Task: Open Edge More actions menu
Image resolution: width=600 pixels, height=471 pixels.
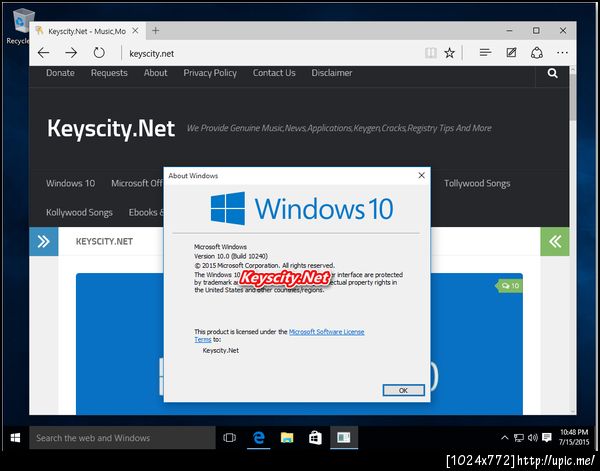Action: click(x=562, y=53)
